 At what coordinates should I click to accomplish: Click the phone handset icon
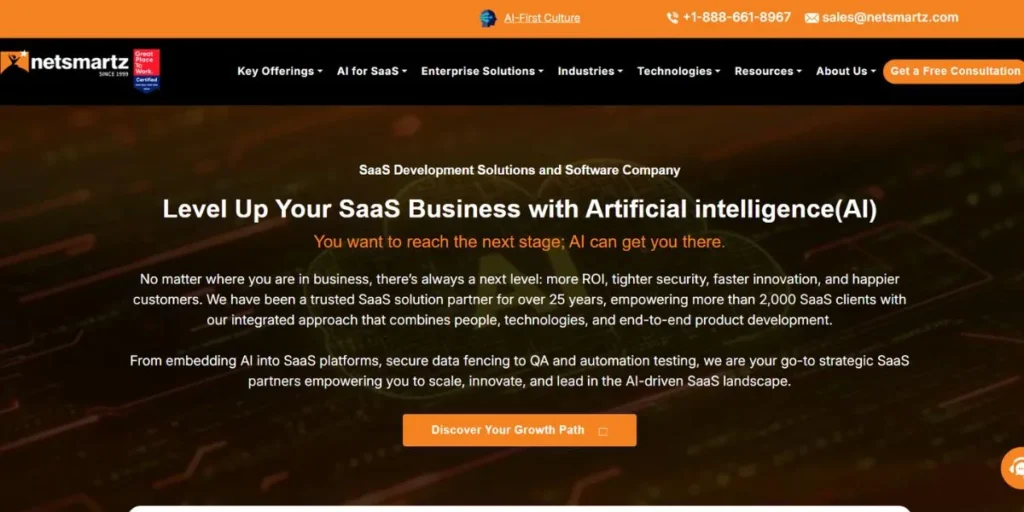pos(672,18)
